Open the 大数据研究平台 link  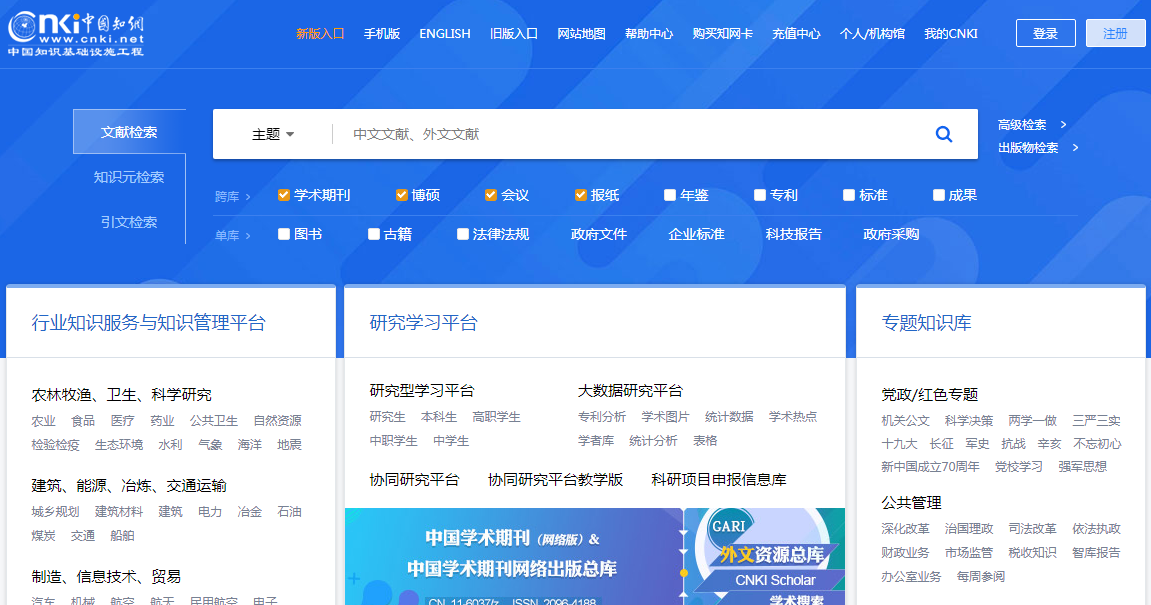pyautogui.click(x=631, y=391)
